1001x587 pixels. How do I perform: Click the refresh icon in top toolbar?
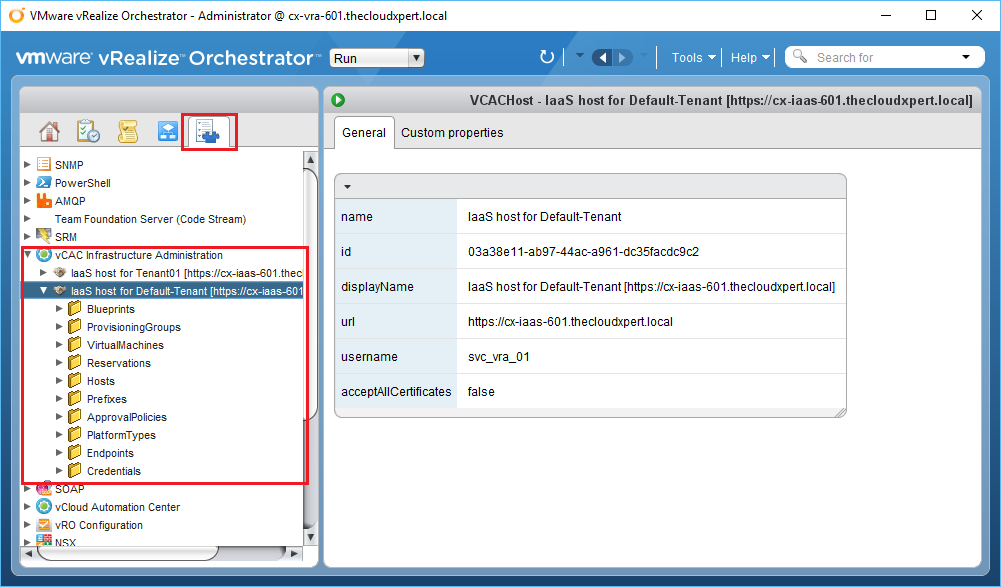click(x=546, y=57)
